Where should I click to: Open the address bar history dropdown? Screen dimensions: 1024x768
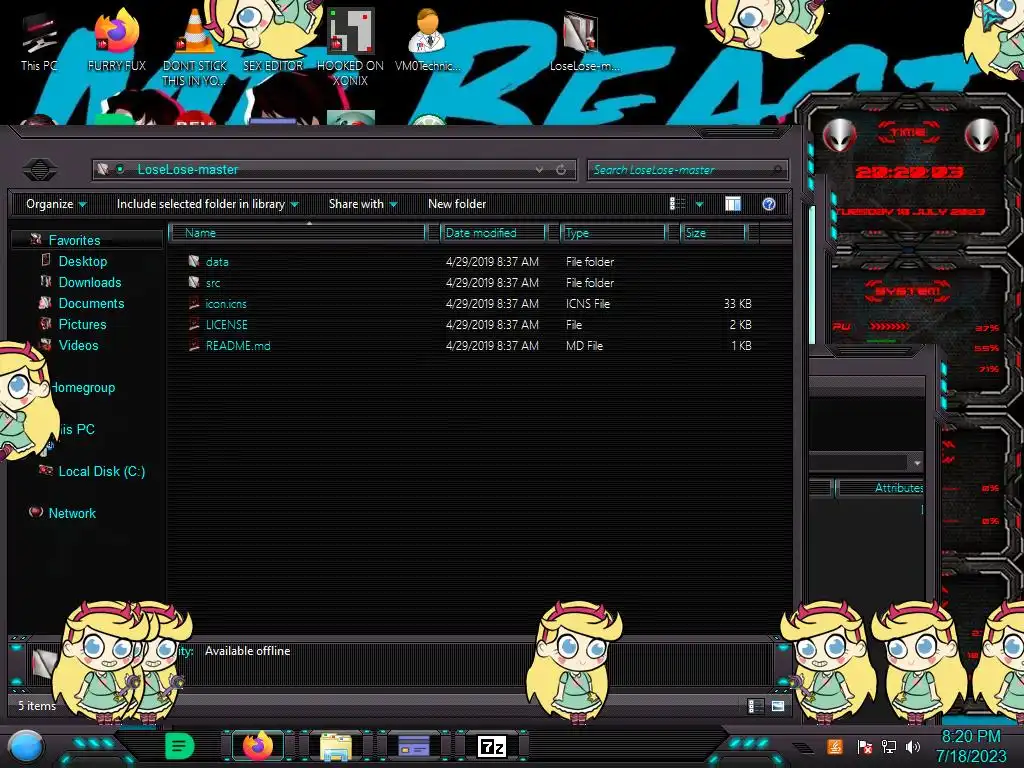[539, 170]
